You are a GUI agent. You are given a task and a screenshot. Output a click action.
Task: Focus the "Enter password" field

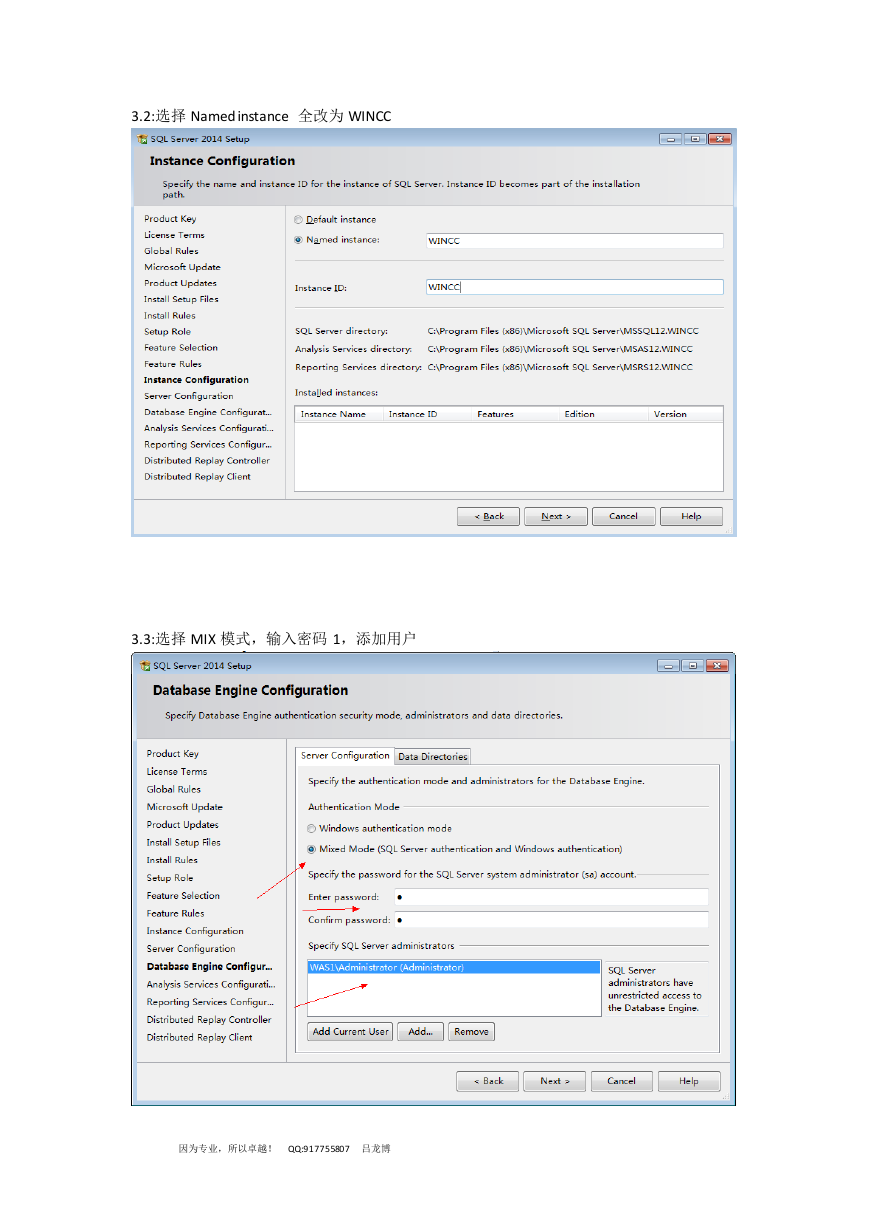[x=551, y=897]
